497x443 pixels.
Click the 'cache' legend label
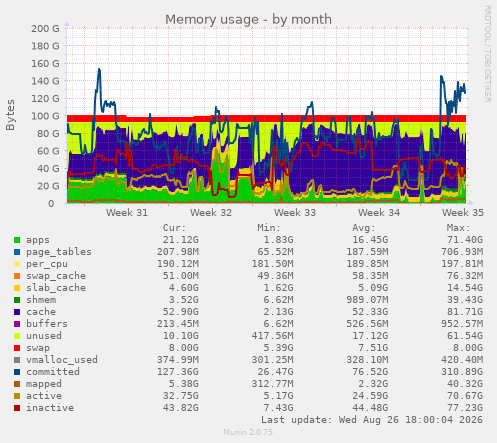[41, 312]
